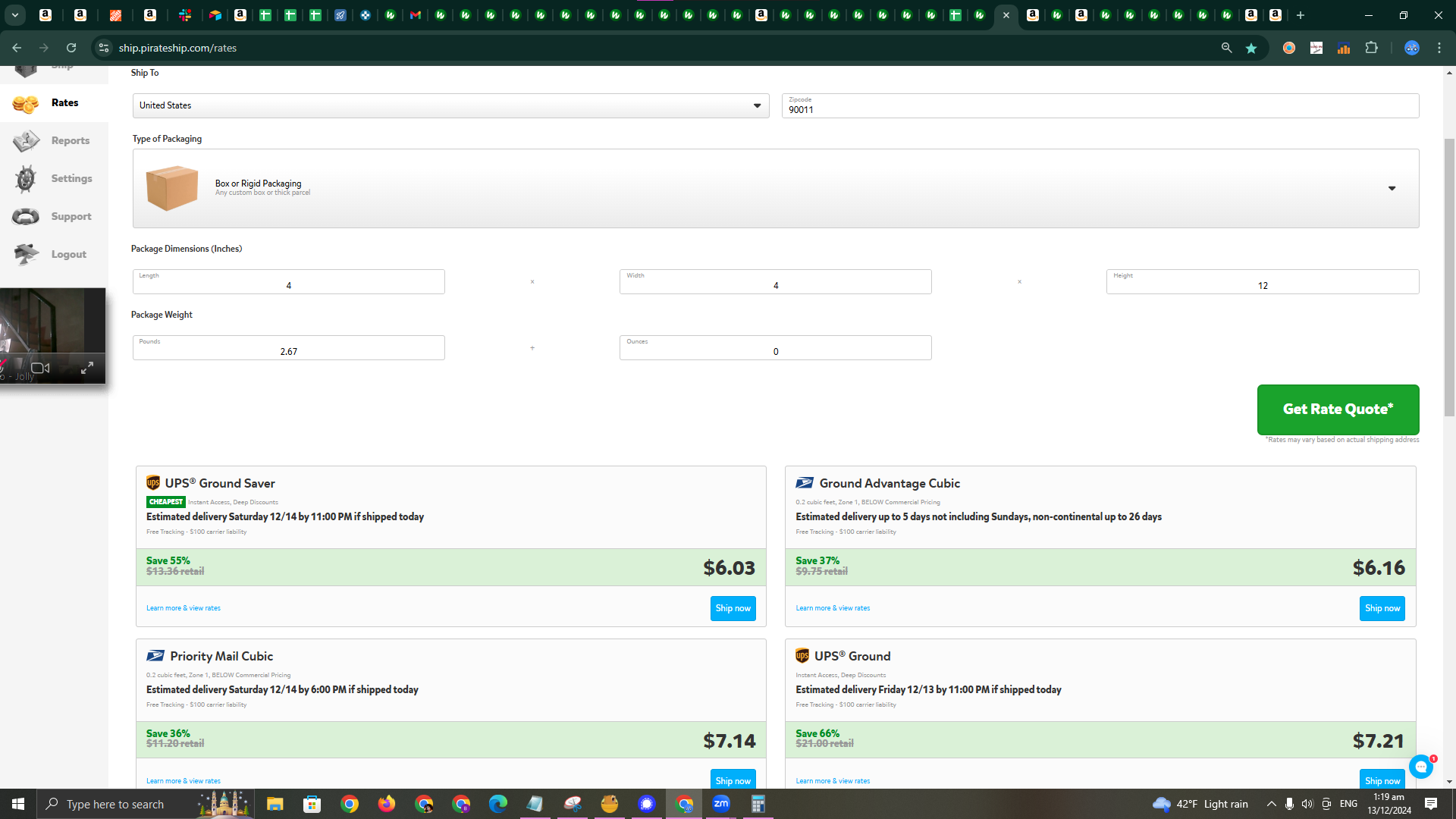Open the Windows notification center
Image resolution: width=1456 pixels, height=819 pixels.
(1431, 804)
